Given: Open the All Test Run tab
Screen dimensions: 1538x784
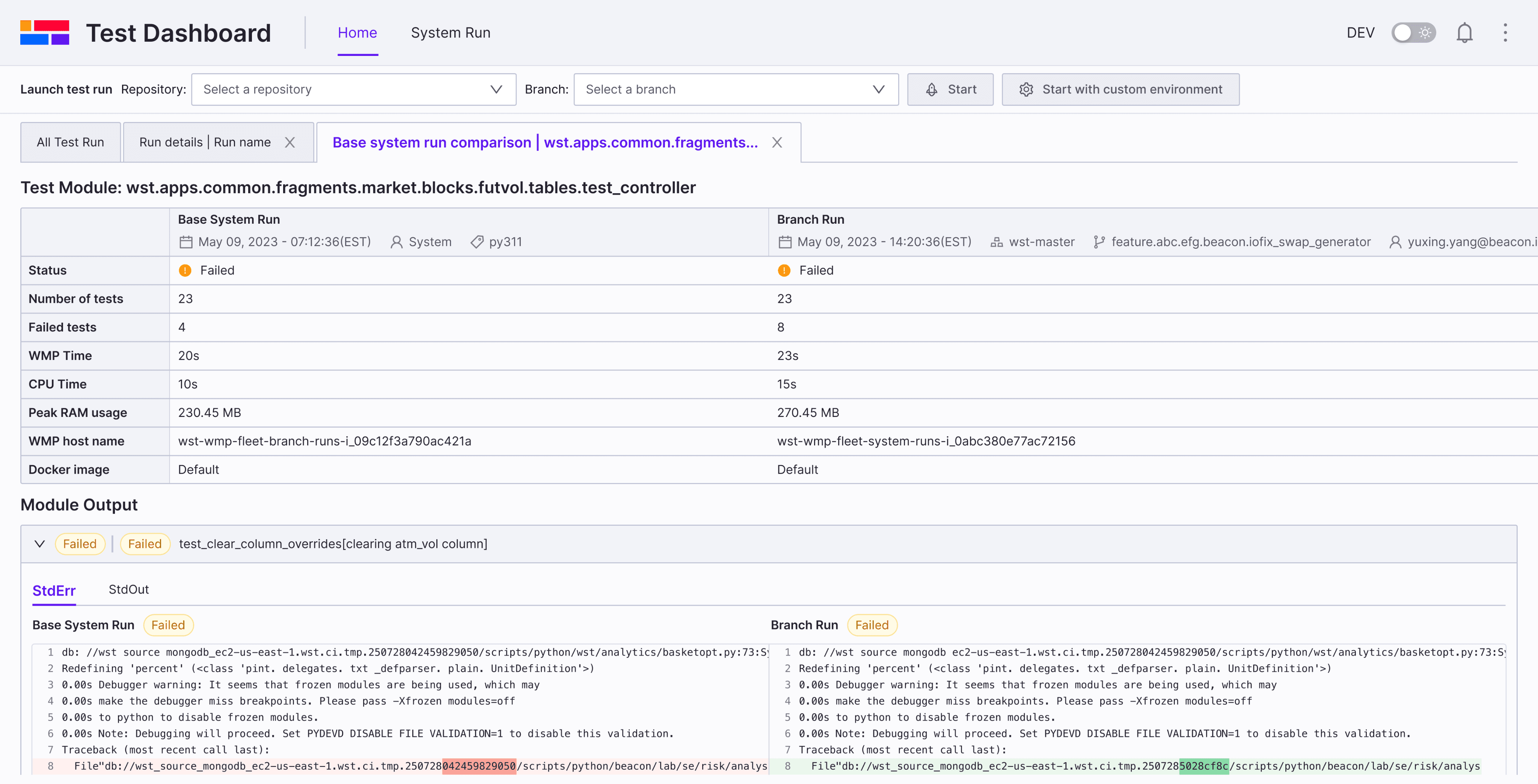Looking at the screenshot, I should pos(71,143).
